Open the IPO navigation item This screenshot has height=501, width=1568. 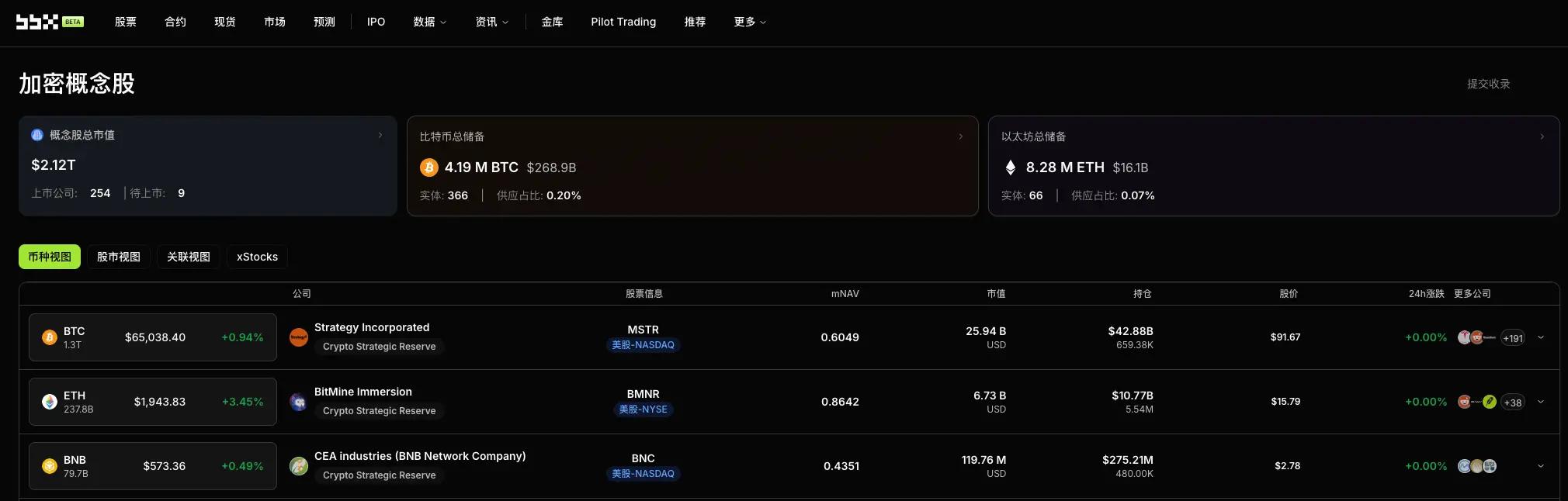[x=376, y=22]
